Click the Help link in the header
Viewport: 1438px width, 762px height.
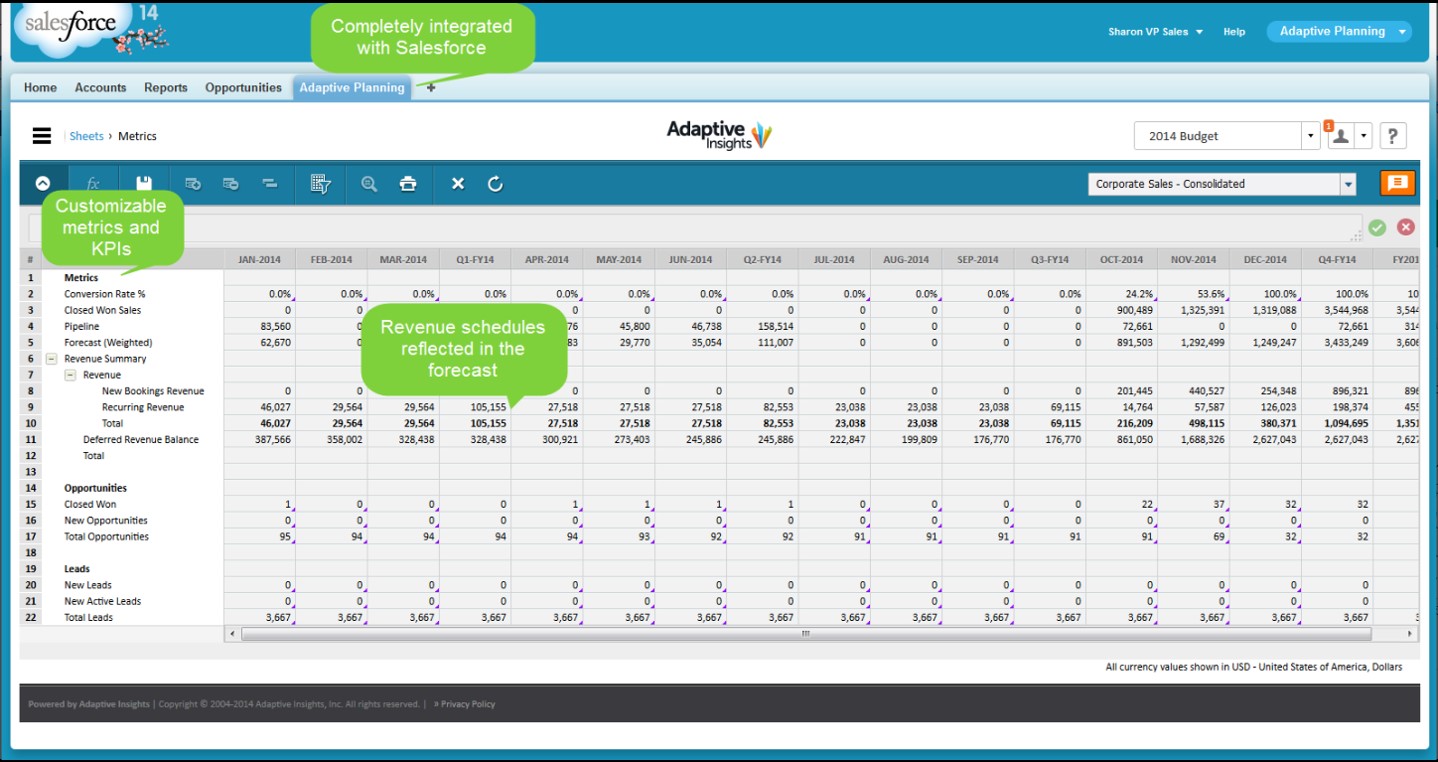(x=1234, y=32)
